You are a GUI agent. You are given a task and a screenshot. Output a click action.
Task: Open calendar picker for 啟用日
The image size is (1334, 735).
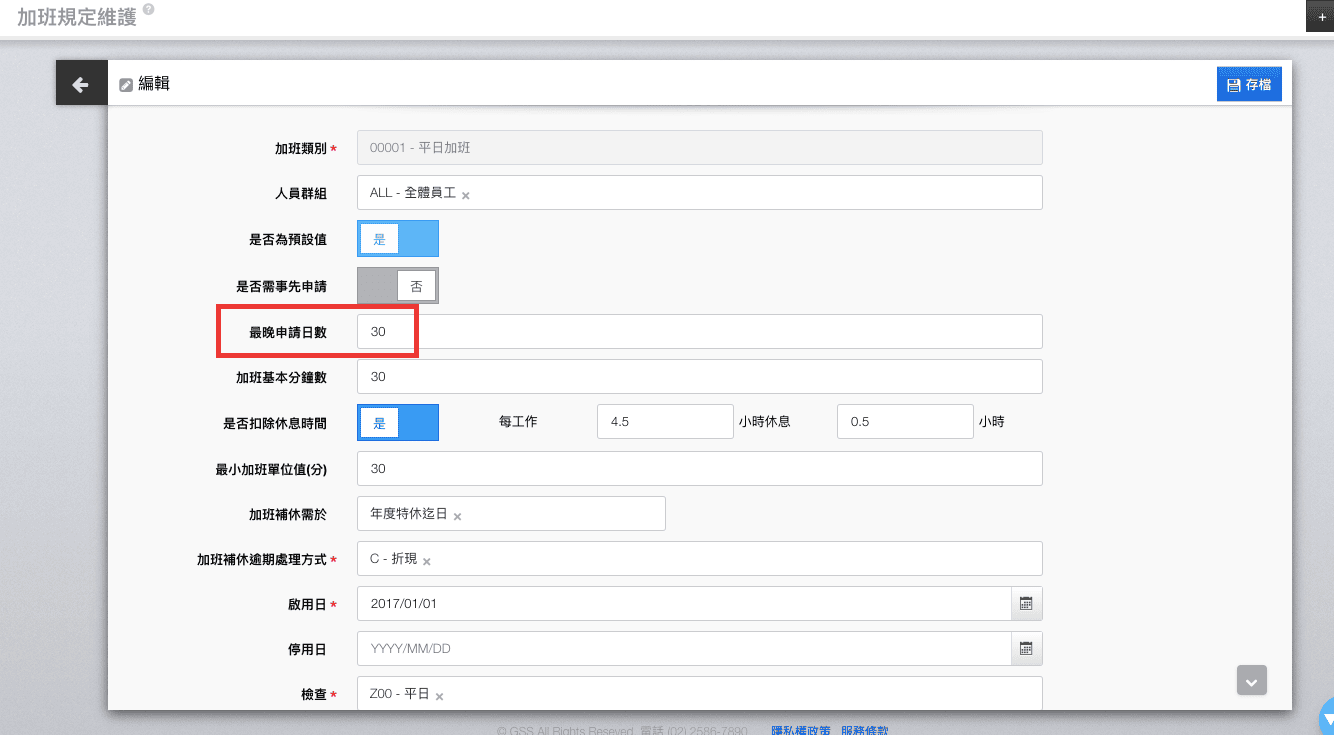(x=1026, y=604)
